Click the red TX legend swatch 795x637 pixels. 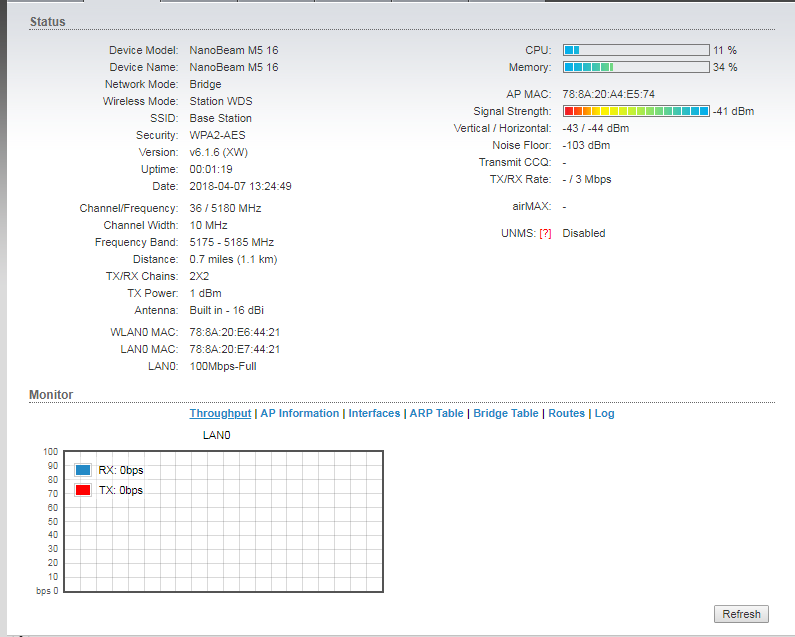tap(83, 490)
